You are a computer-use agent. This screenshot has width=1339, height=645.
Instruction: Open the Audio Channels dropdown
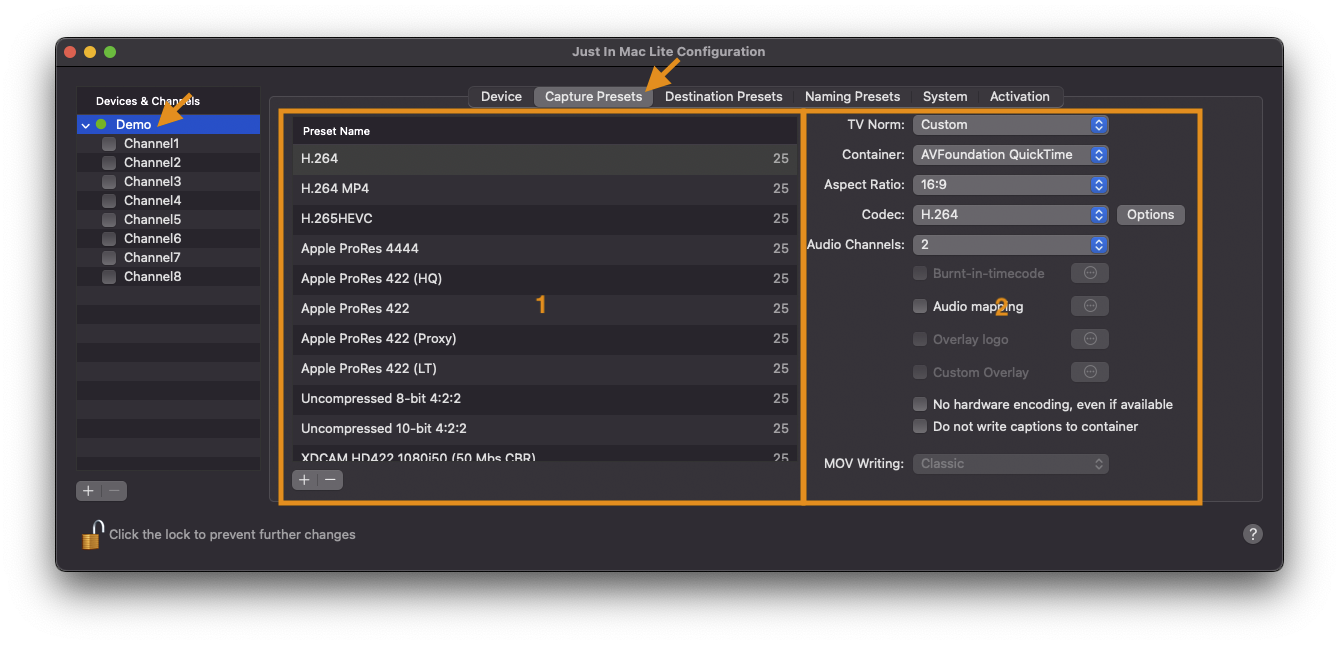[1010, 245]
